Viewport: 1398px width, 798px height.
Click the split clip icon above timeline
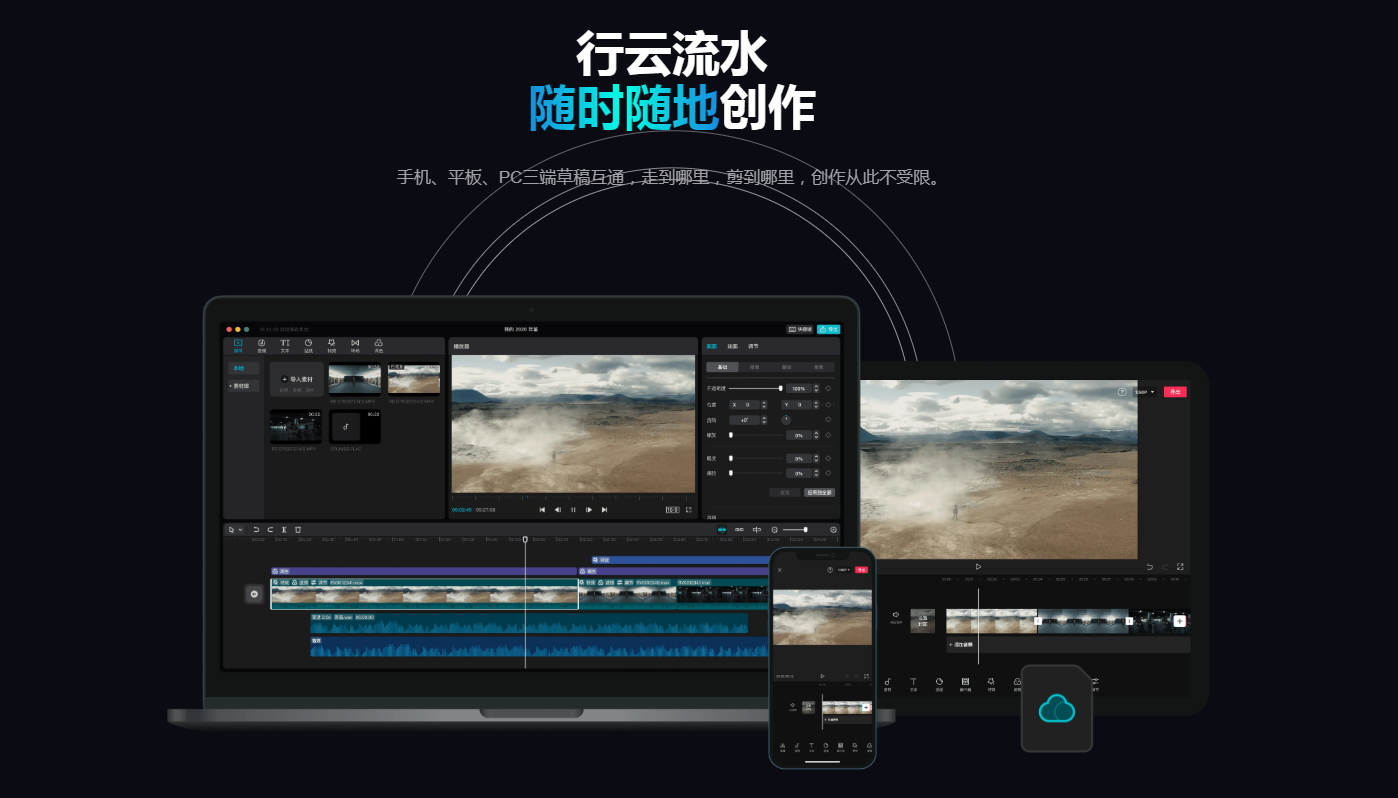pyautogui.click(x=284, y=529)
